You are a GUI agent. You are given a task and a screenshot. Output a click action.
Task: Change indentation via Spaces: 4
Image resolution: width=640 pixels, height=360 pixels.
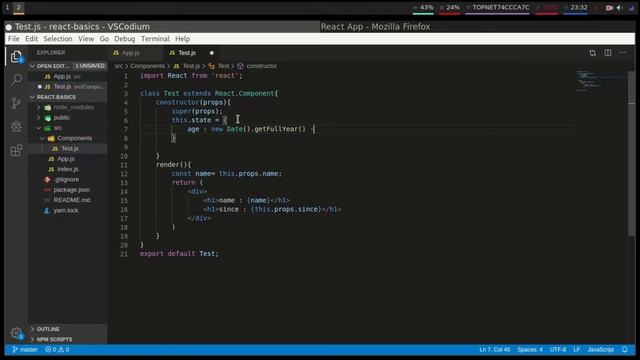click(530, 349)
